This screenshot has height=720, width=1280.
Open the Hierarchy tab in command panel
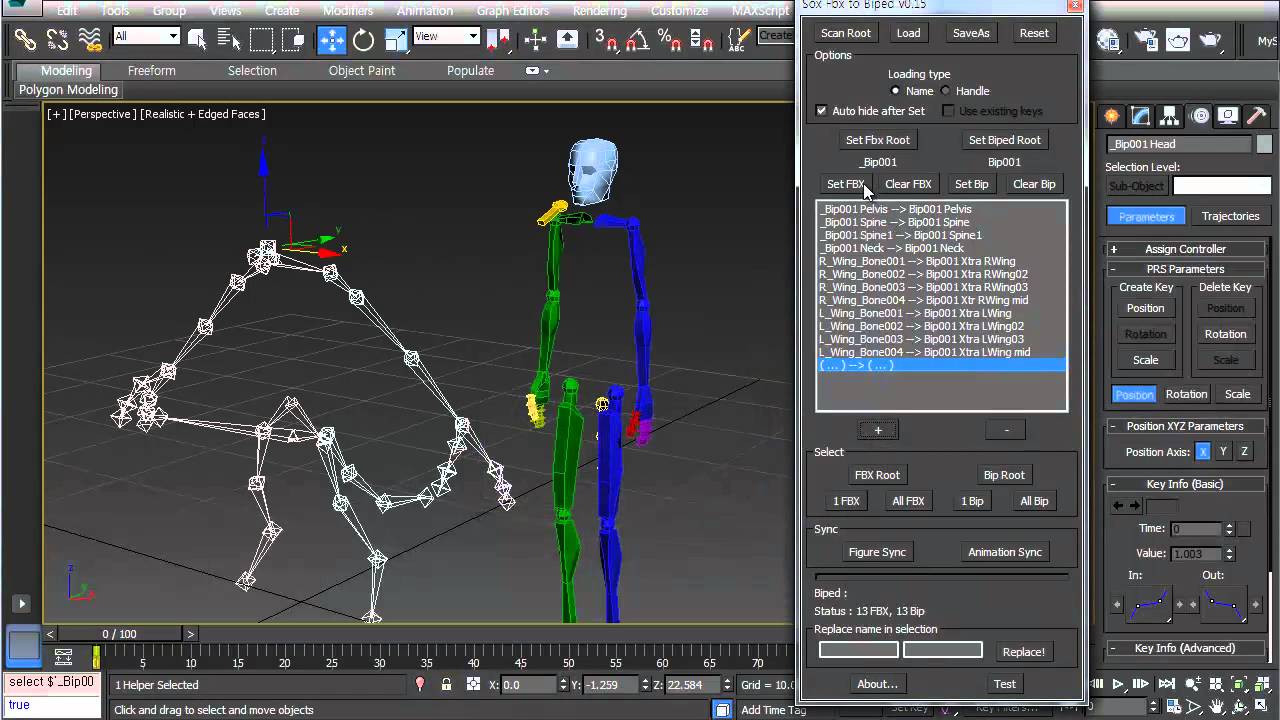coord(1171,115)
